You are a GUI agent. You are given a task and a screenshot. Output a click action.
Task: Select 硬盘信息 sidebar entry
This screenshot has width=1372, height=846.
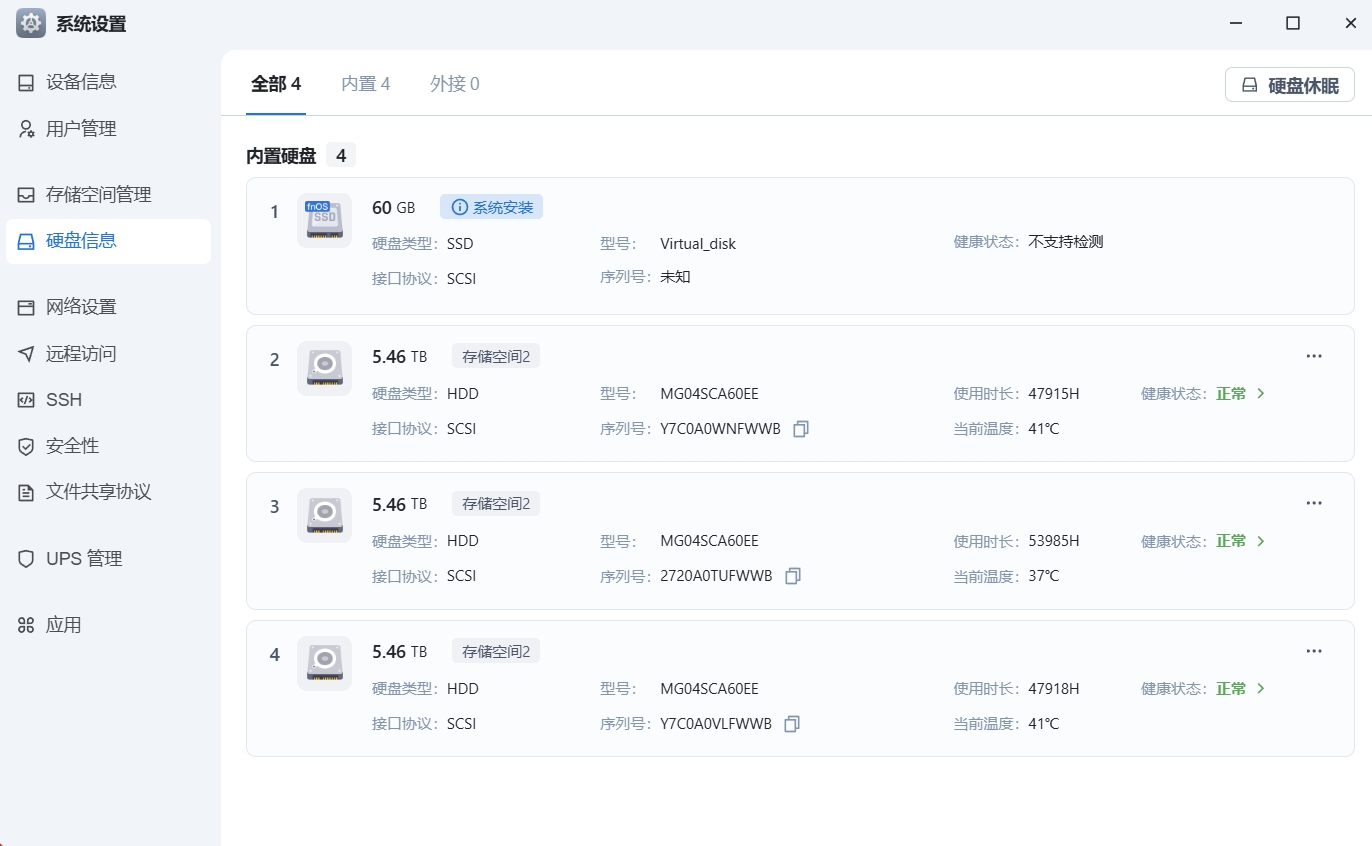(x=108, y=241)
